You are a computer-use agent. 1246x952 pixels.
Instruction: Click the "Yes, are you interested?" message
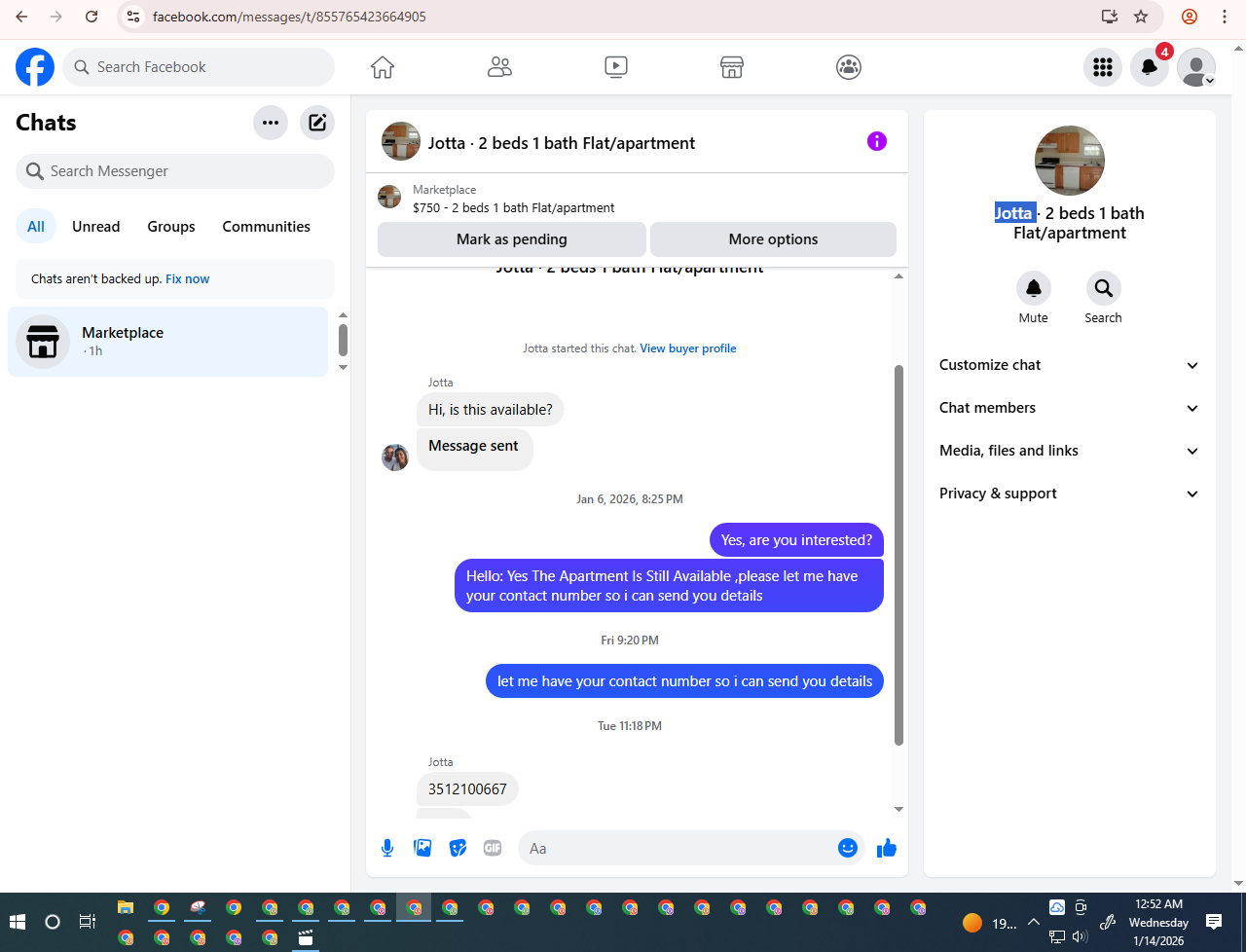(x=796, y=540)
